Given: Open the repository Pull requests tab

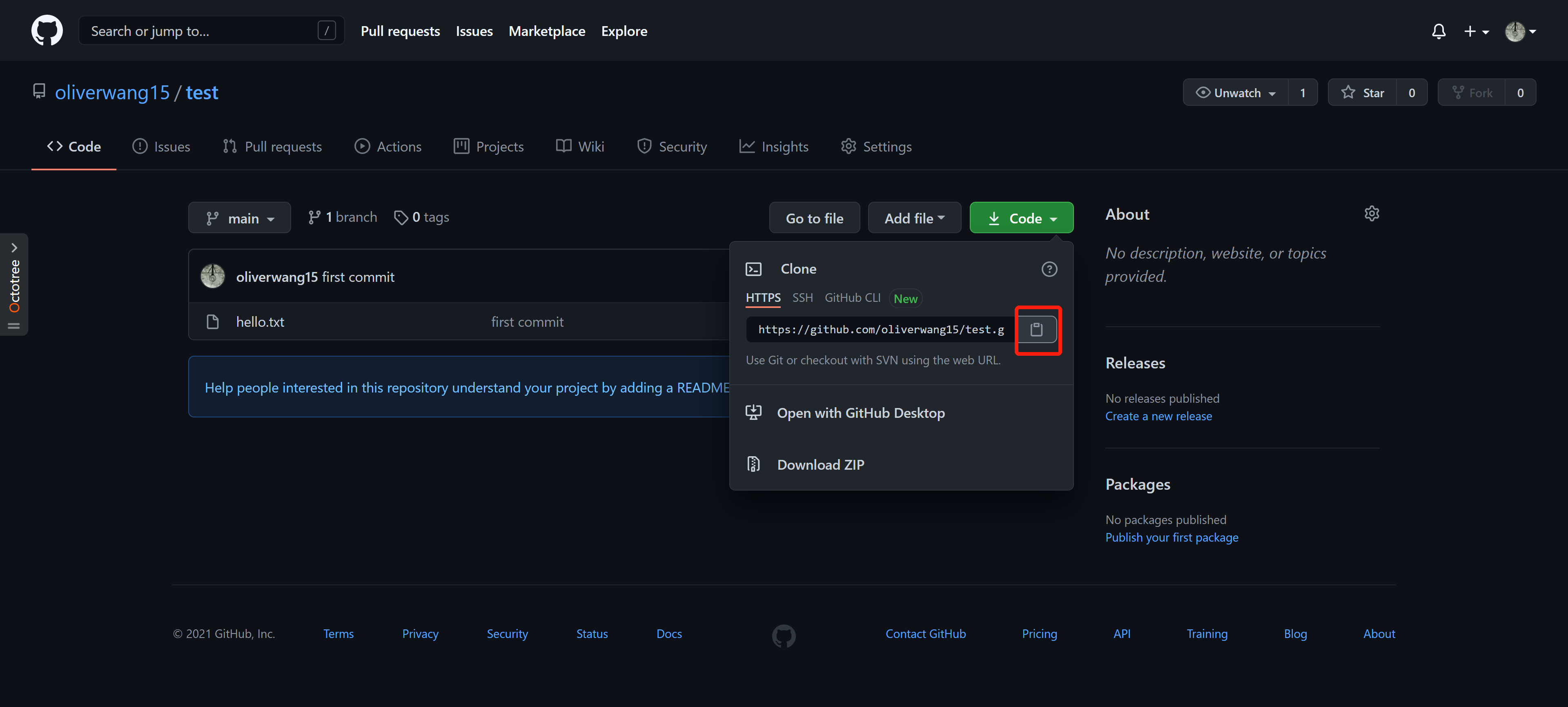Looking at the screenshot, I should coord(272,146).
